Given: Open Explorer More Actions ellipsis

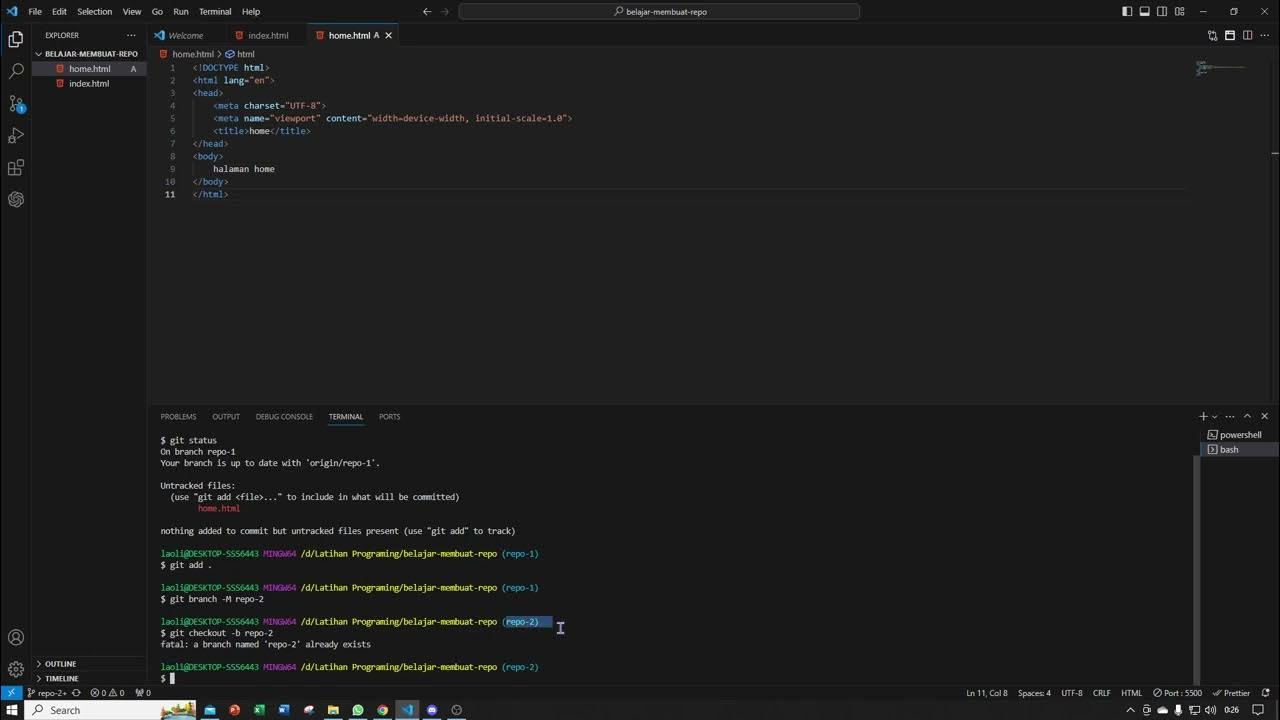Looking at the screenshot, I should click(x=131, y=35).
